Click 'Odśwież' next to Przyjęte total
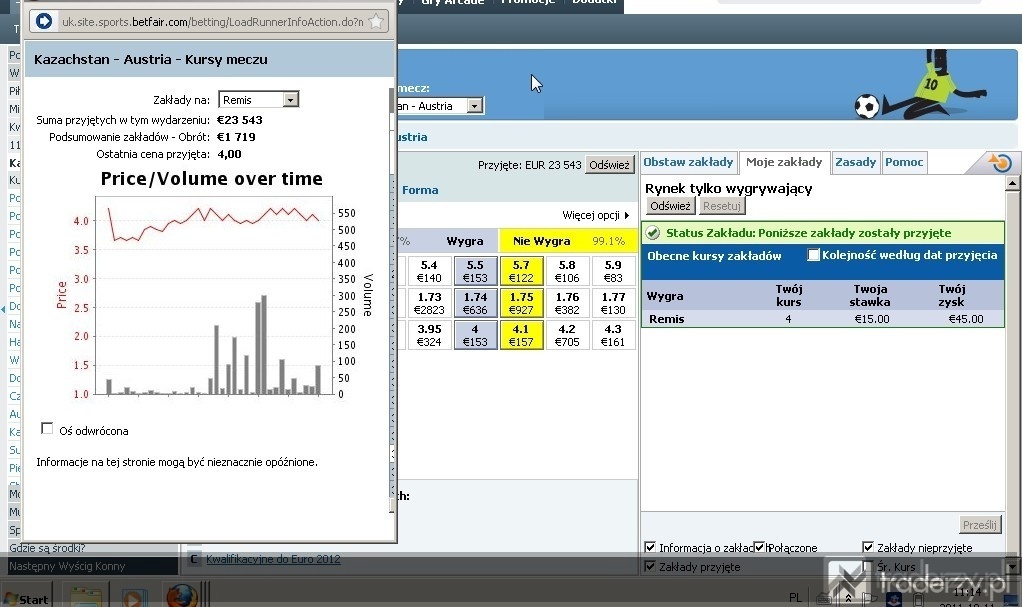Viewport: 1022px width, 607px height. pos(609,165)
